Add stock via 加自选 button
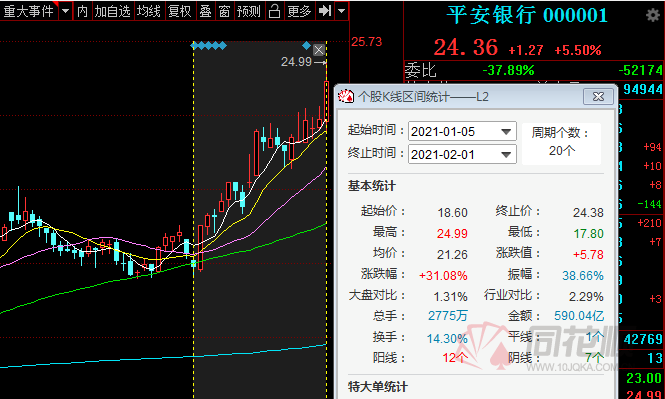This screenshot has height=399, width=665. tap(112, 11)
